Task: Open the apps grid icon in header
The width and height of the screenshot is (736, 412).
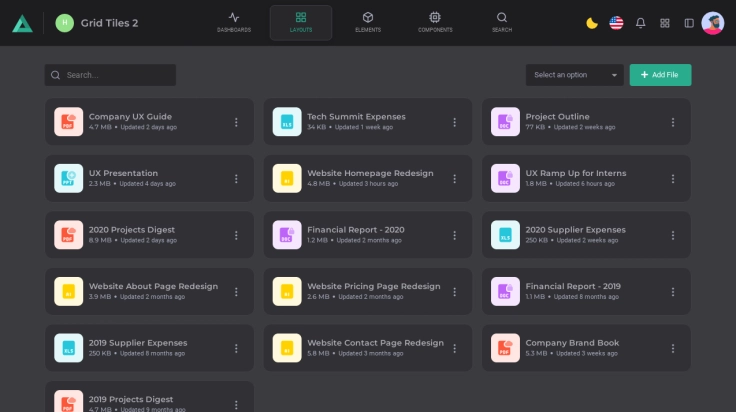Action: (665, 23)
